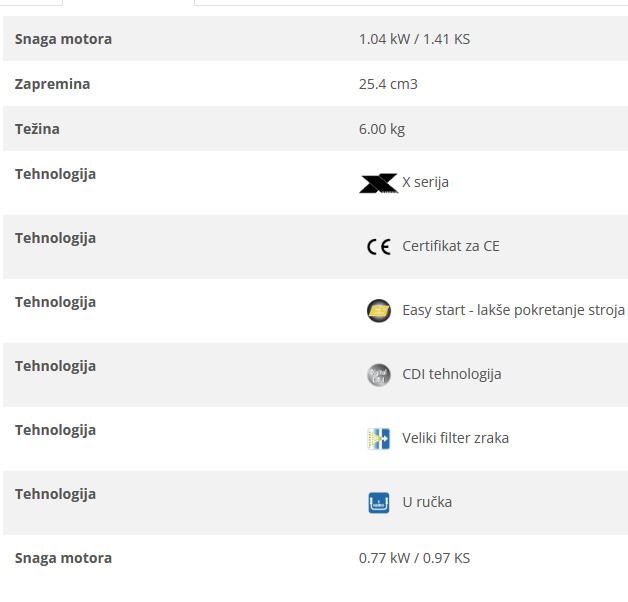Image resolution: width=628 pixels, height=602 pixels.
Task: Click the round CDI technology icon
Action: tap(378, 375)
